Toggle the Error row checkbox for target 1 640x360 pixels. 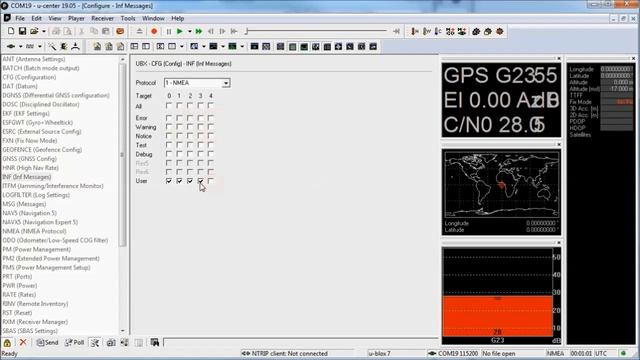[179, 118]
